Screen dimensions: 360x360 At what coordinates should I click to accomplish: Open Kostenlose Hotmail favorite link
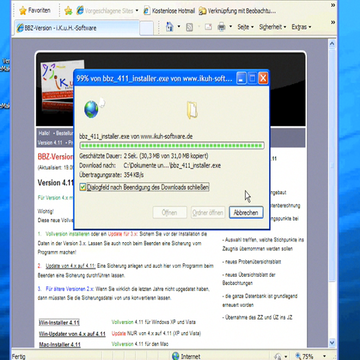point(169,11)
